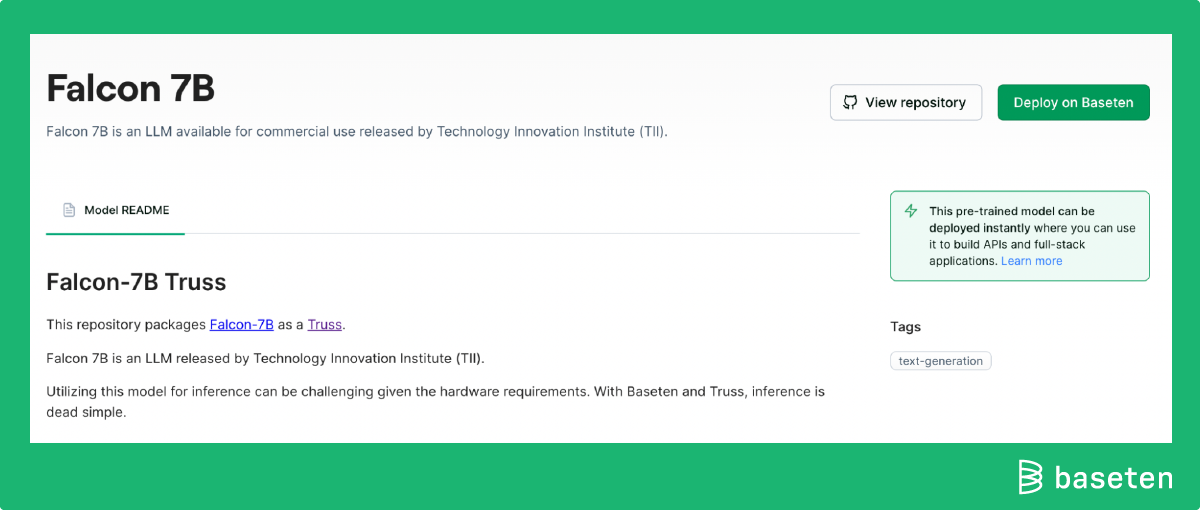Open the View repository button
The image size is (1200, 510).
coord(906,102)
